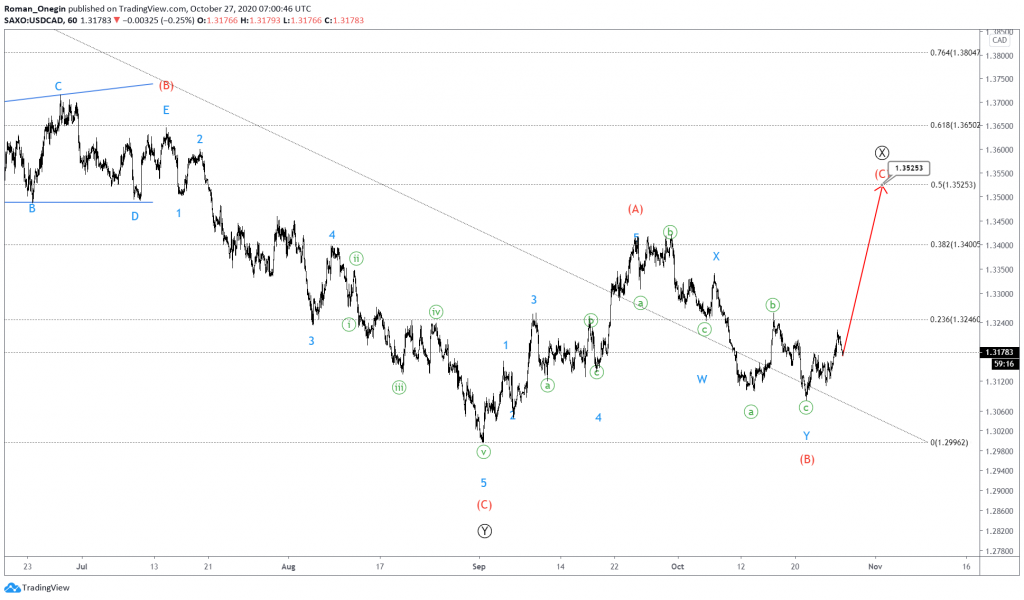Open Roman_Onegin author profile

click(x=34, y=6)
